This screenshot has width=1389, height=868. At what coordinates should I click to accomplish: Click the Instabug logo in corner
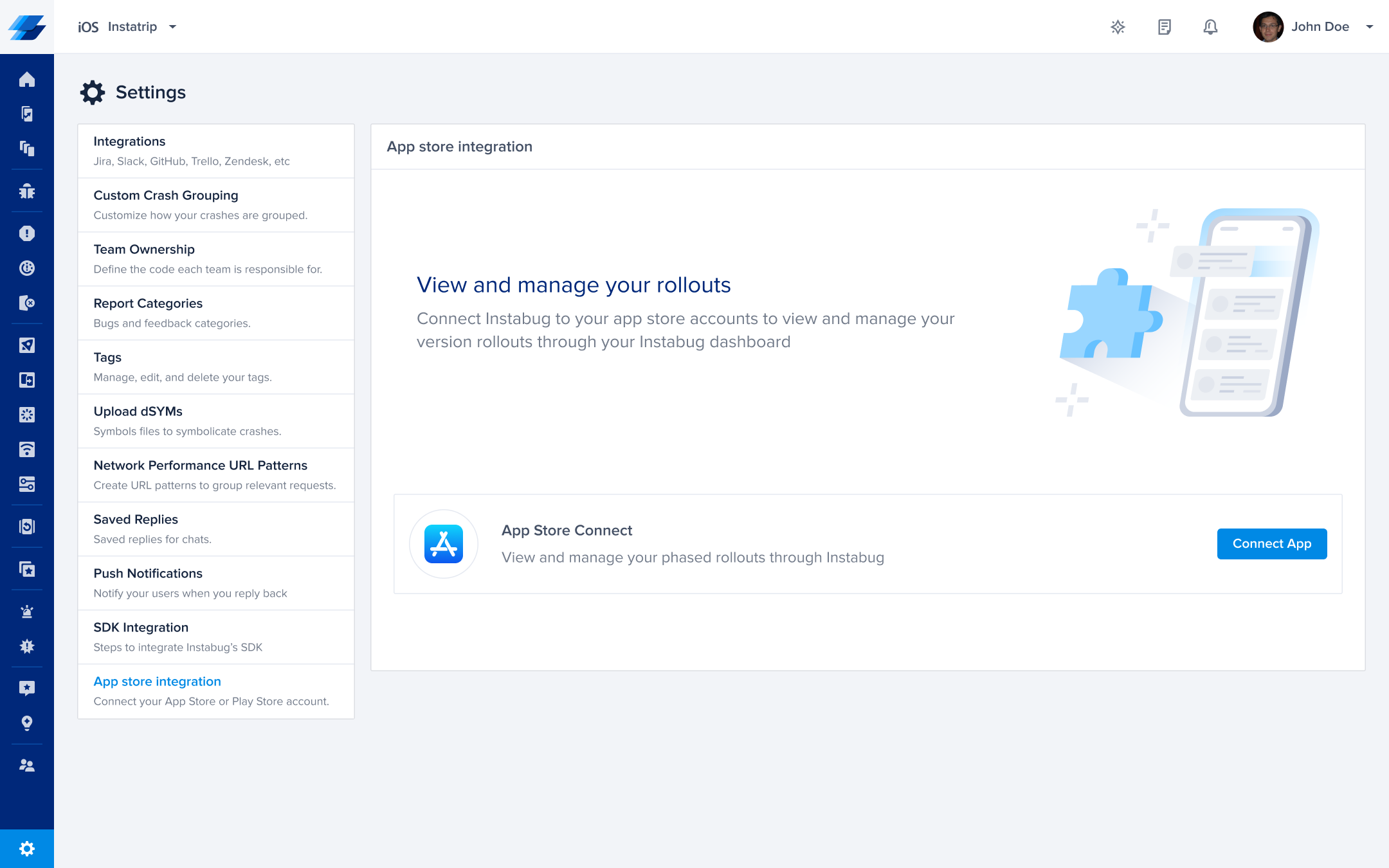tap(27, 26)
